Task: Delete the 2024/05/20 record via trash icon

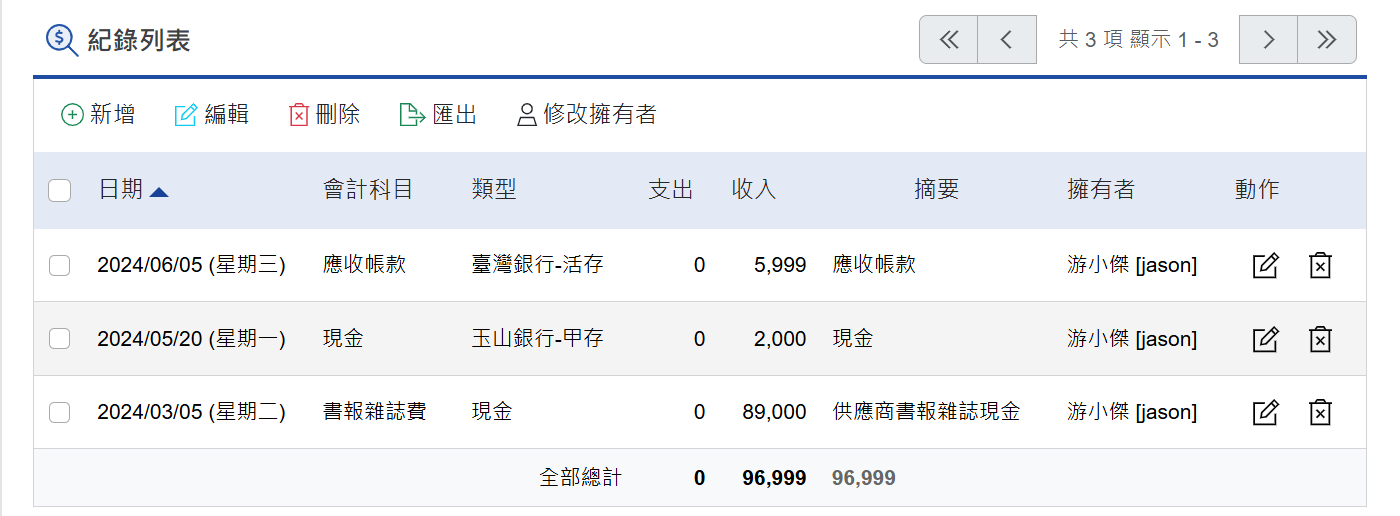Action: click(1320, 339)
